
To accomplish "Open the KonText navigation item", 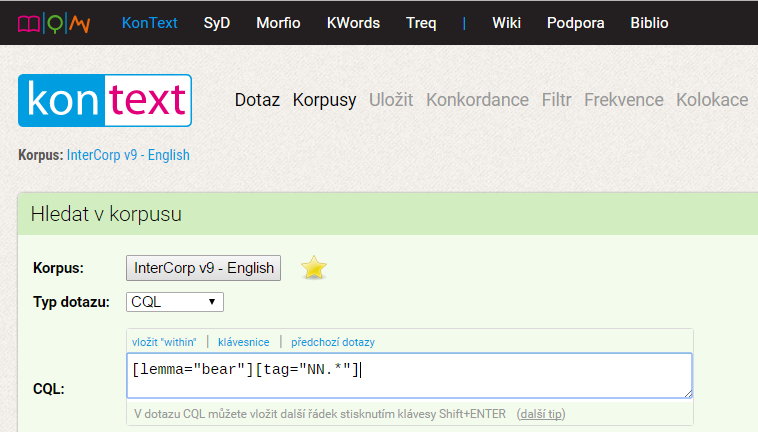I will coord(149,23).
